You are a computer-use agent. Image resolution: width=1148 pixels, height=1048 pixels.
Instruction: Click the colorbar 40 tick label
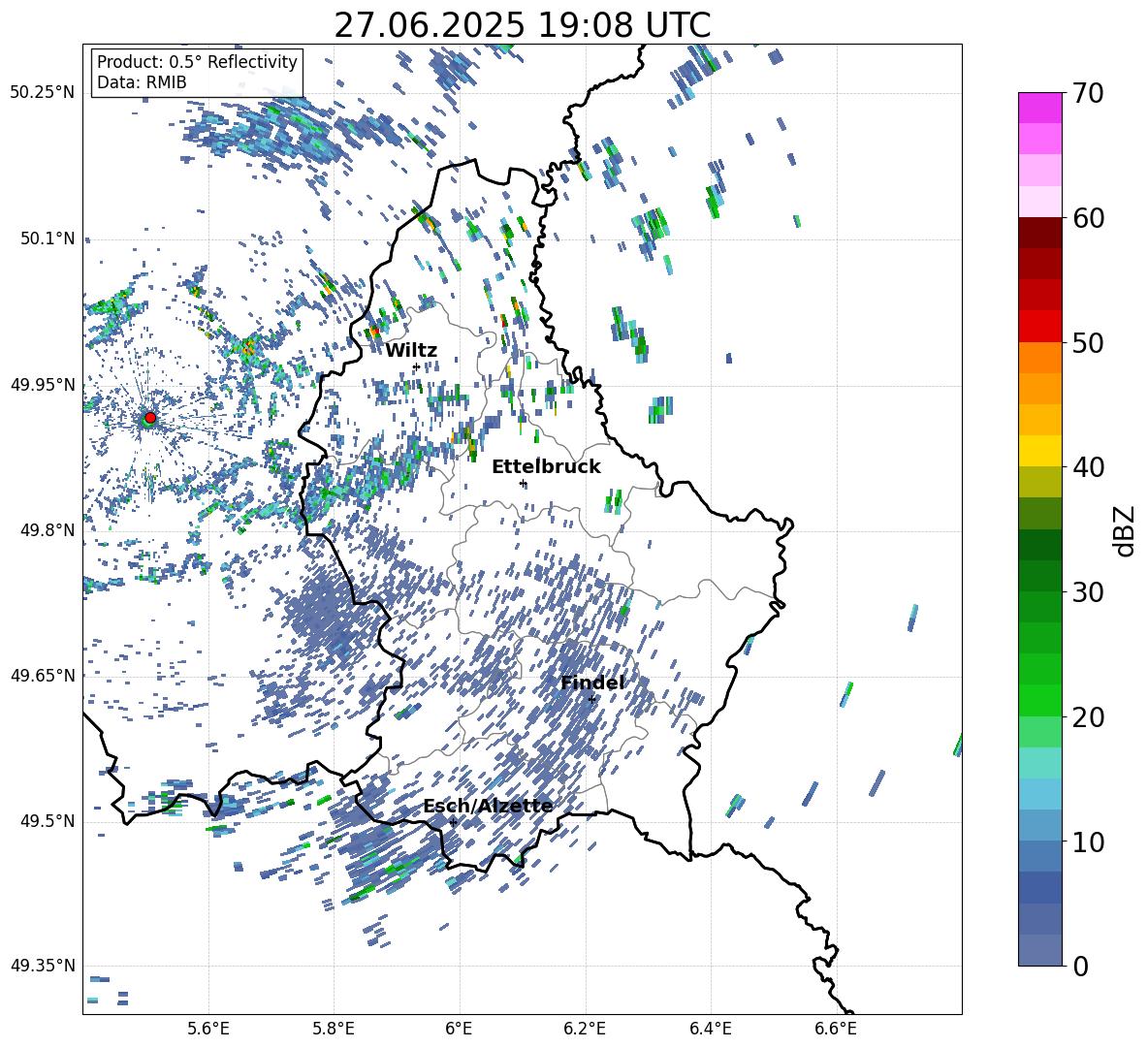[1088, 467]
